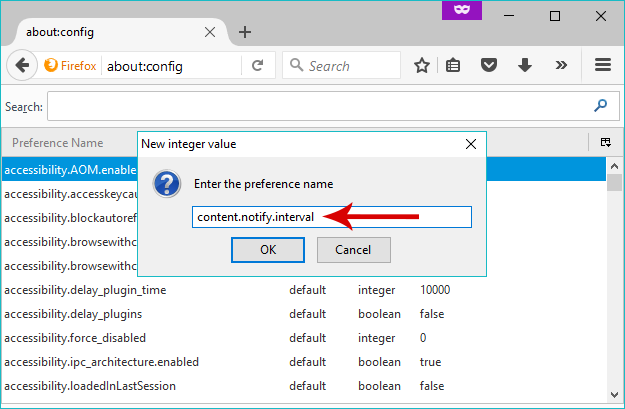Click the about:config Search filter field
Screen dimensions: 625x409
pyautogui.click(x=333, y=106)
